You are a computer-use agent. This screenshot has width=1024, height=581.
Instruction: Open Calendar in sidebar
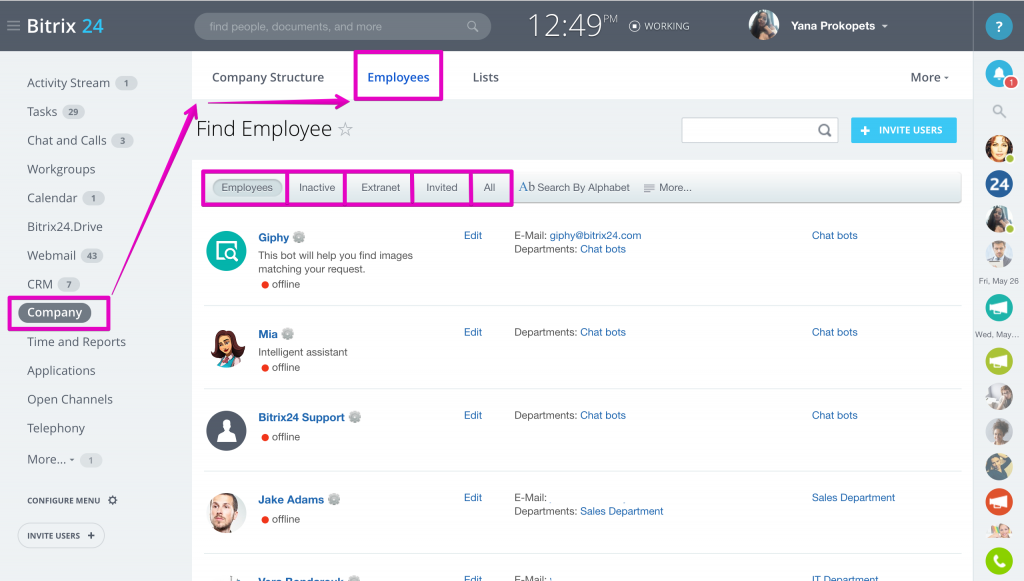point(52,198)
